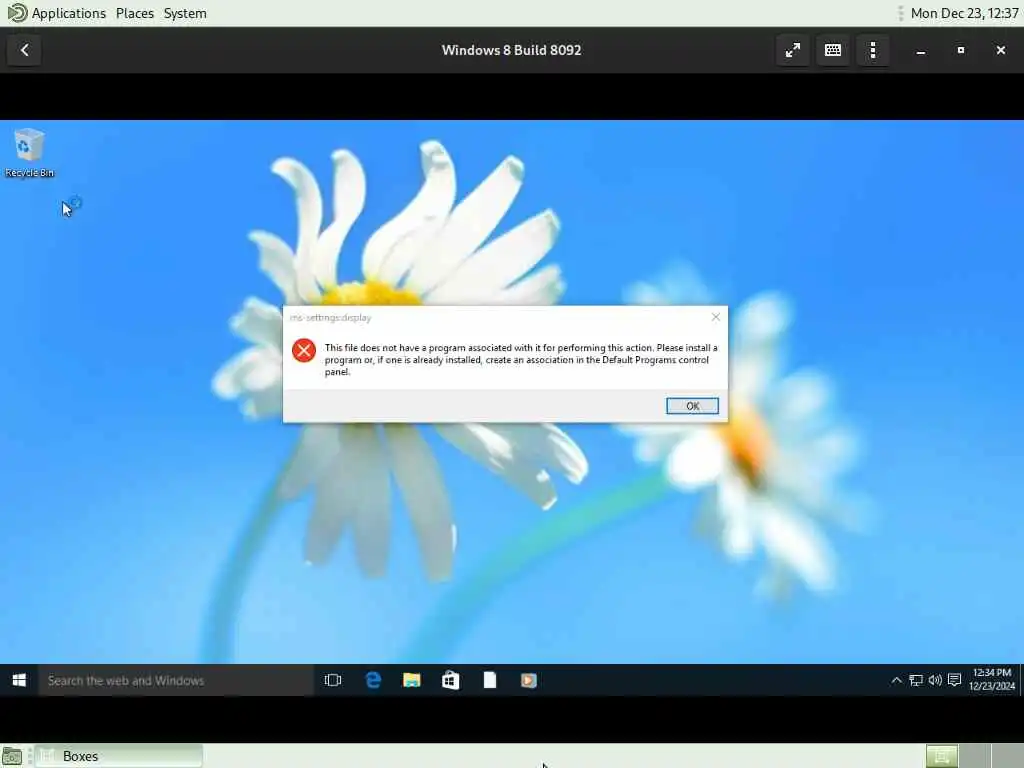
Task: Open the Action Center notifications icon
Action: click(x=955, y=680)
